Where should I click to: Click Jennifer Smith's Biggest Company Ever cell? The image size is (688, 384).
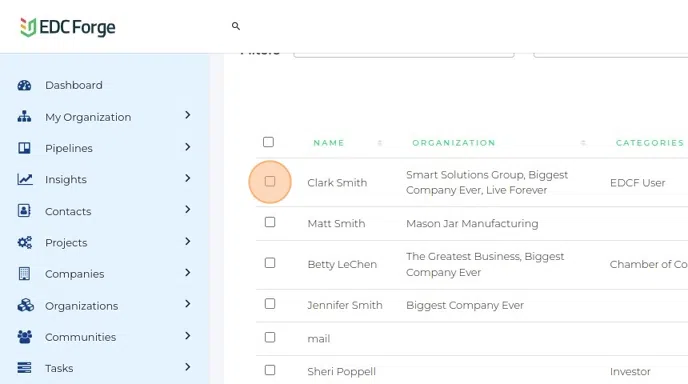(465, 305)
